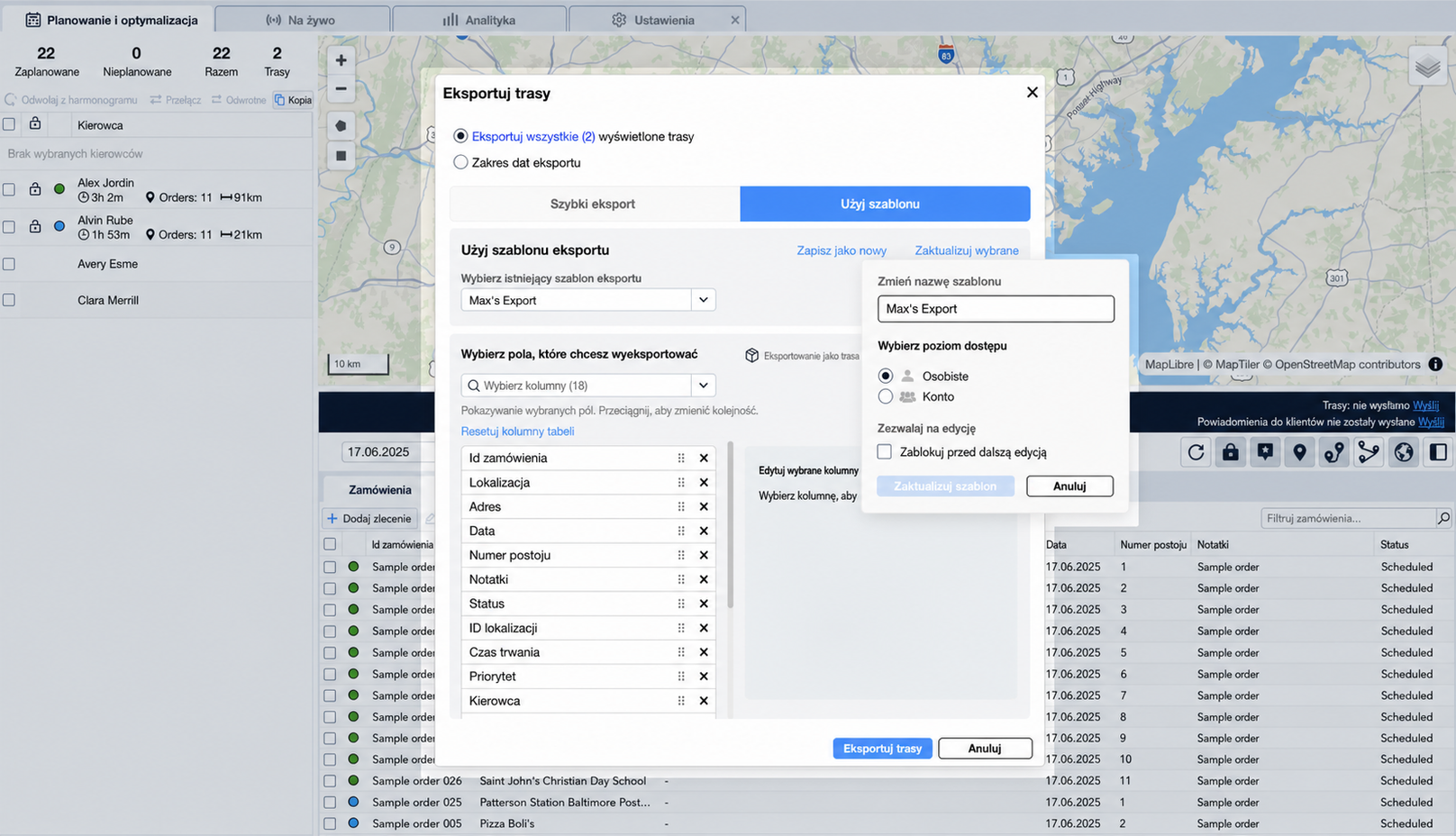Click Anuluj in the export dialog footer

click(x=985, y=749)
